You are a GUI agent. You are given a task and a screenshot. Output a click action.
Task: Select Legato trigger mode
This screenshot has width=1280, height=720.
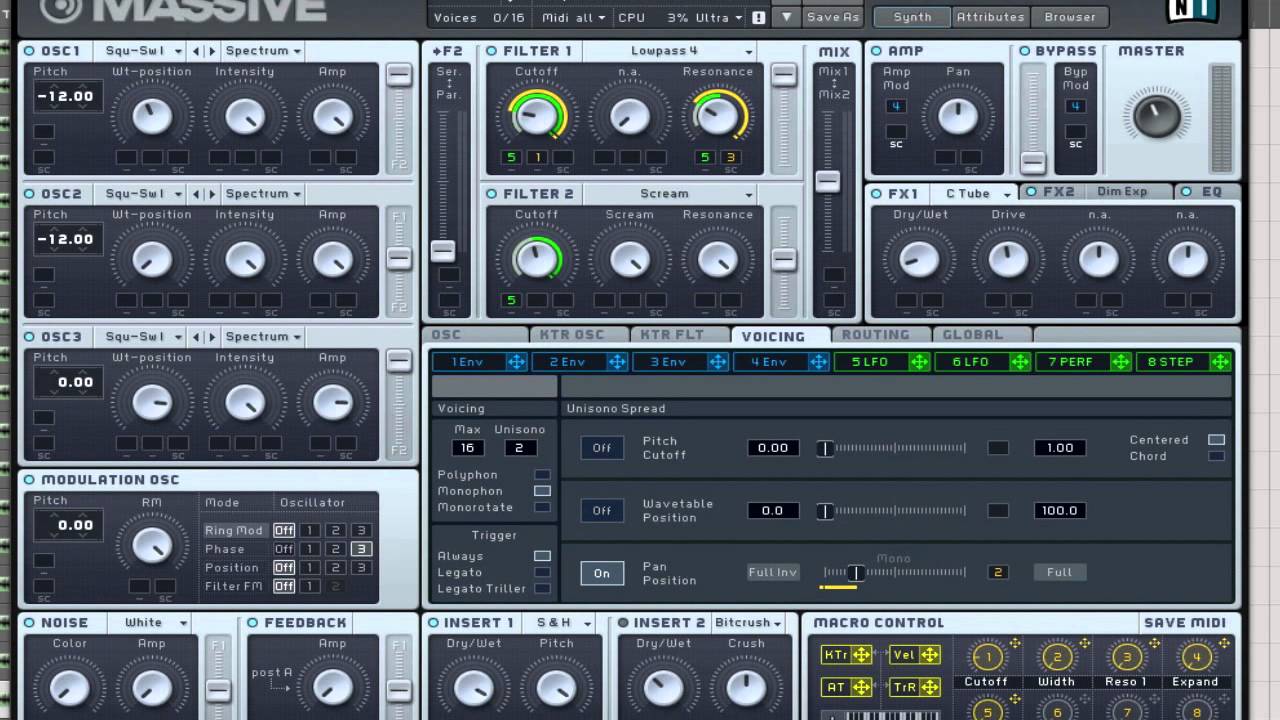pyautogui.click(x=542, y=572)
